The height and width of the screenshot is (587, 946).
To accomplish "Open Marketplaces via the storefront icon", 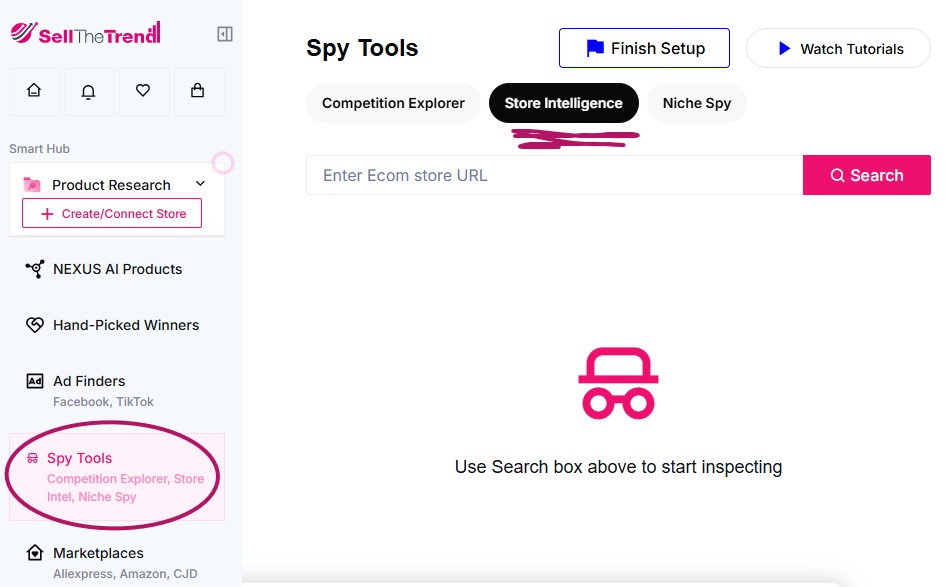I will [x=33, y=553].
